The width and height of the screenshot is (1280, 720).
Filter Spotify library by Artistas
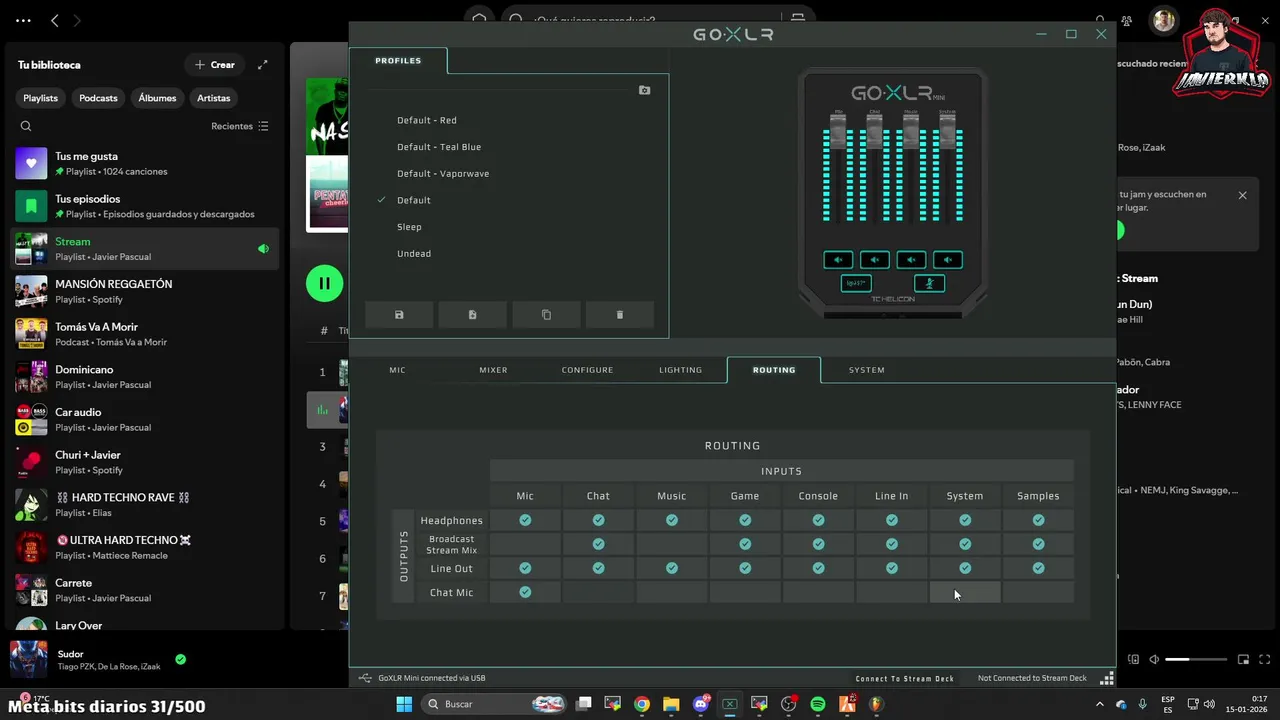pos(214,98)
